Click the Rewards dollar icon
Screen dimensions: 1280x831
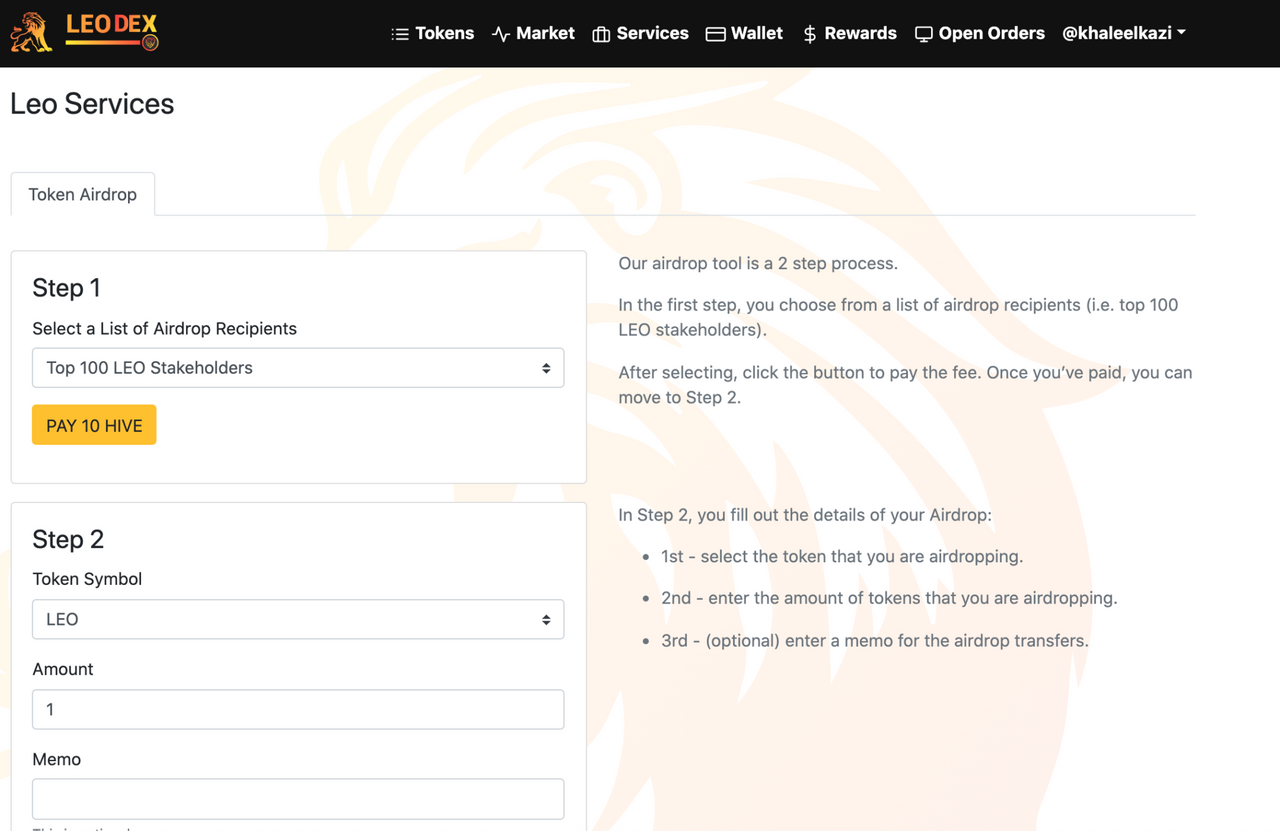point(808,33)
